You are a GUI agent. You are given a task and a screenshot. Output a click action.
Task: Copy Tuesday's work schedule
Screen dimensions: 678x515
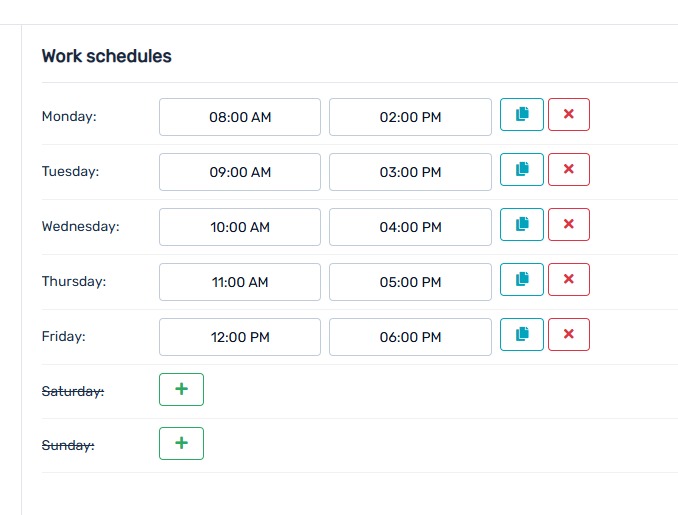click(521, 170)
